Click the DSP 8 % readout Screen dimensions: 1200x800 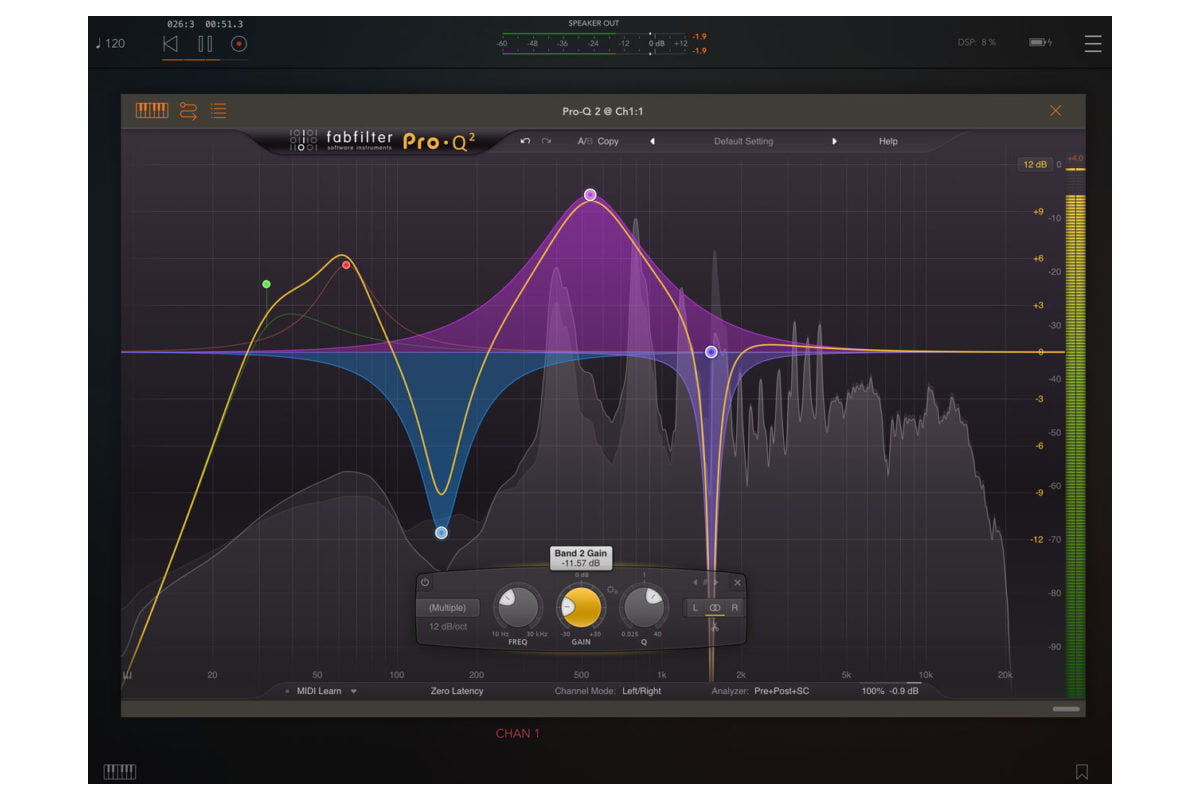[976, 43]
